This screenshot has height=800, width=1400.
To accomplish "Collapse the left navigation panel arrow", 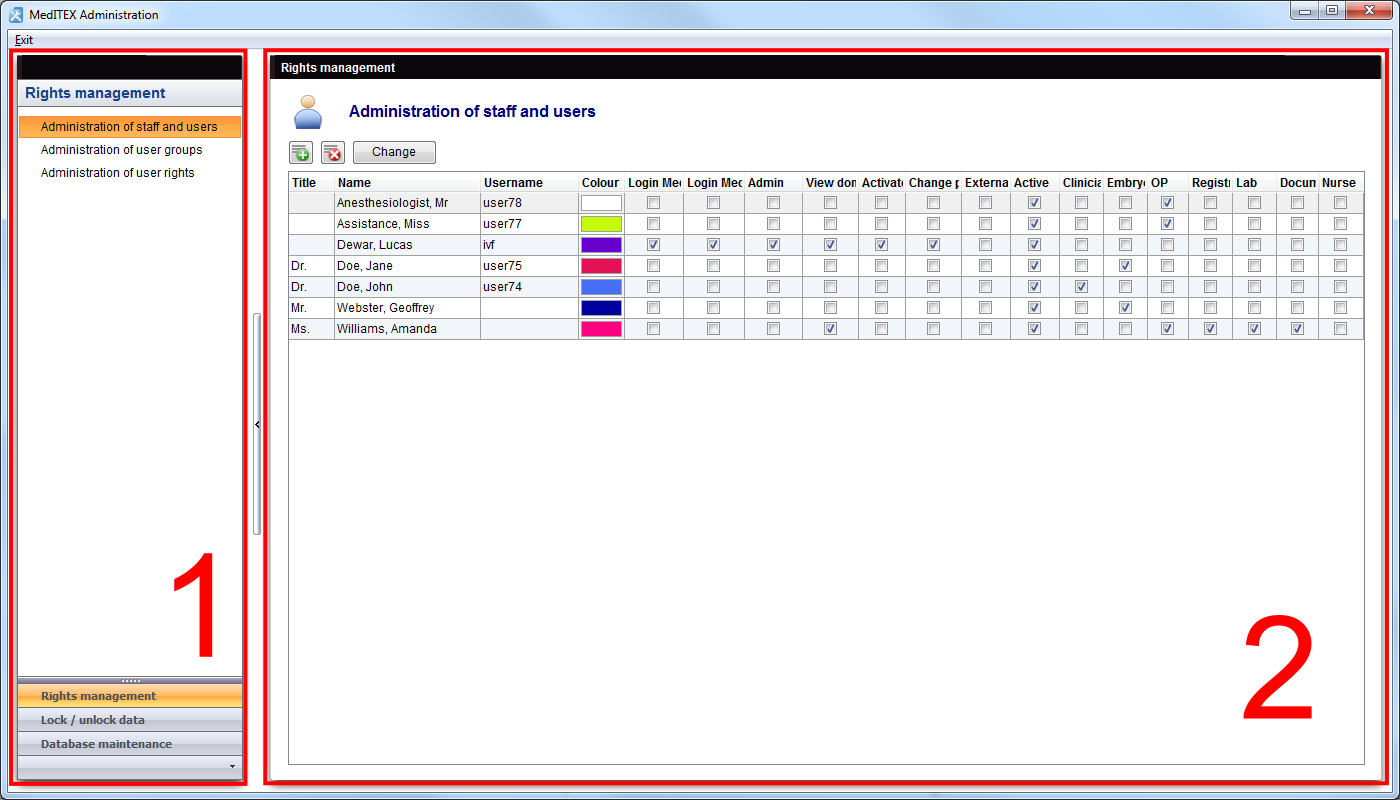I will point(257,425).
